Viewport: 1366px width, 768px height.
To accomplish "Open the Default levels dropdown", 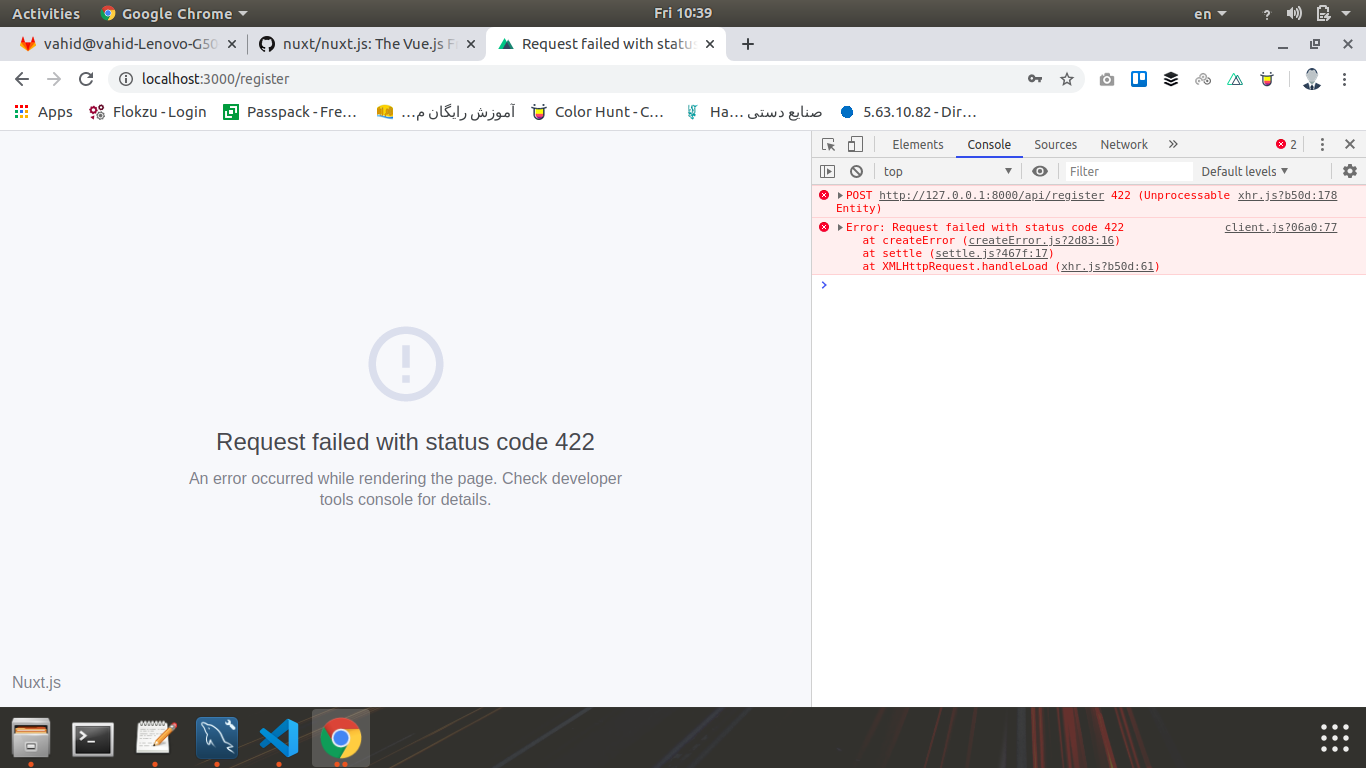I will tap(1245, 171).
